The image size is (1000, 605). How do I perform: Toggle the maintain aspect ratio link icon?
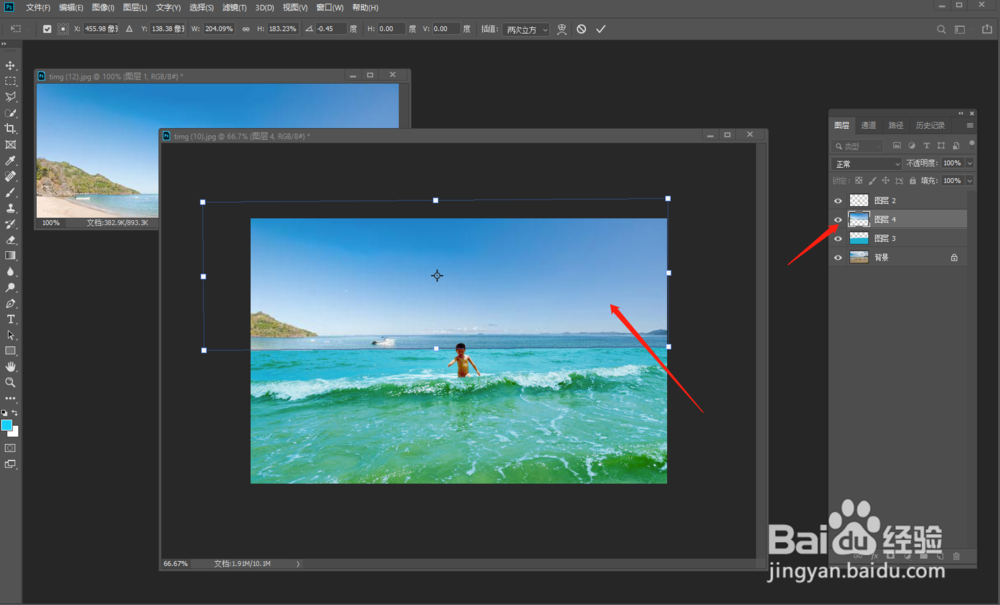click(246, 29)
